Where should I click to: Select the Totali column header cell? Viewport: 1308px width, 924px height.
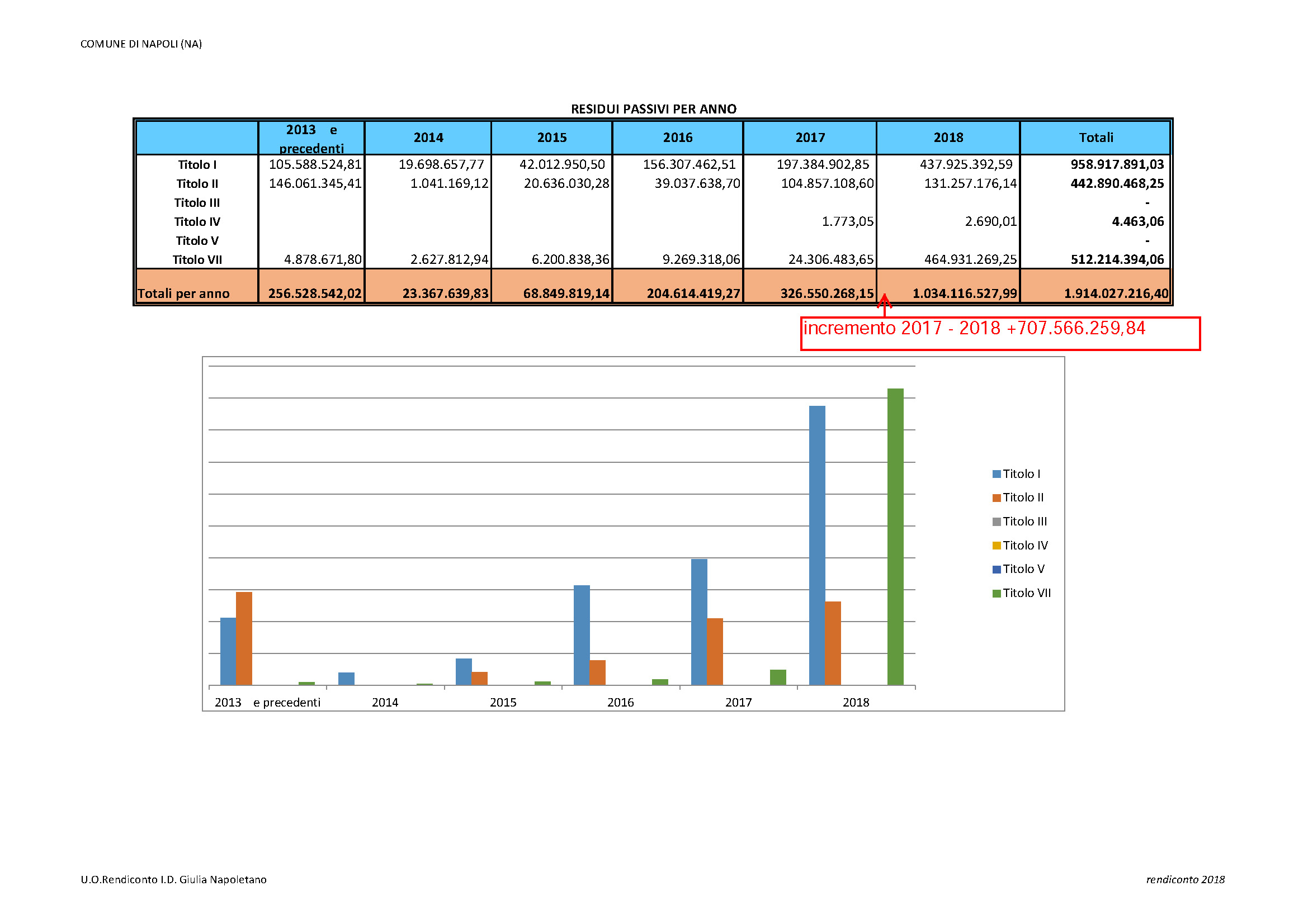coord(1095,137)
